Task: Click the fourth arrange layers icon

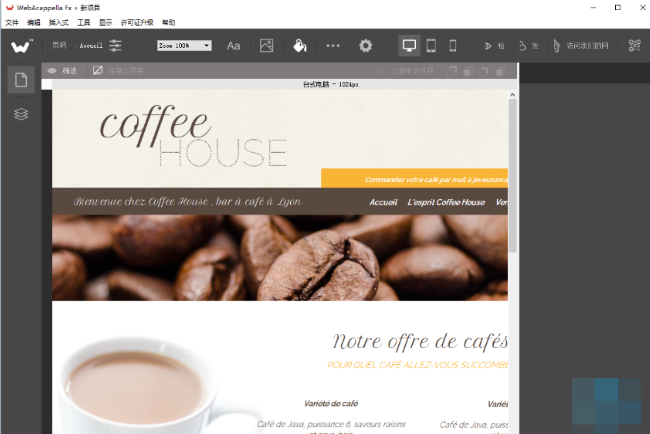Action: coord(501,71)
